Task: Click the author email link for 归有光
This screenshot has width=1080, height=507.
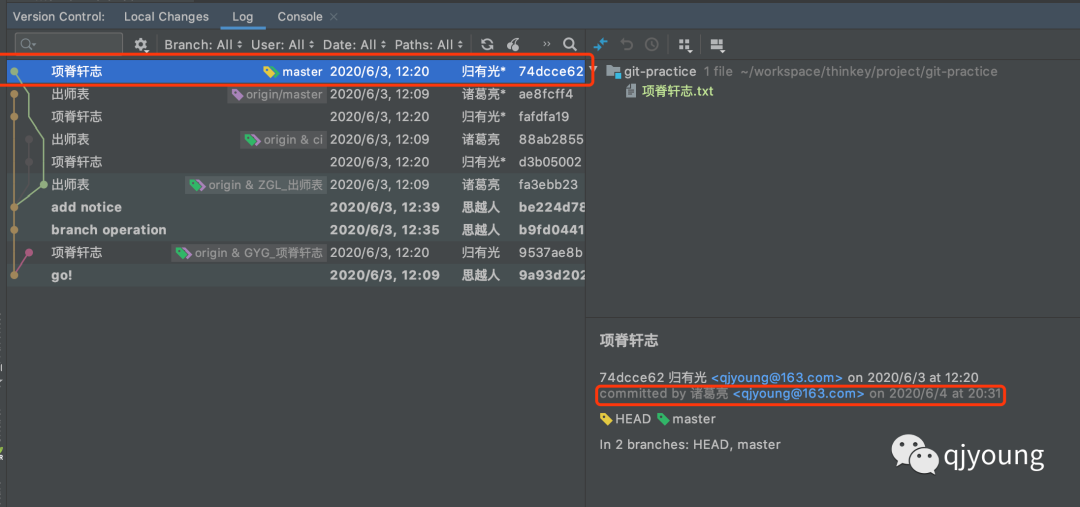Action: tap(776, 377)
